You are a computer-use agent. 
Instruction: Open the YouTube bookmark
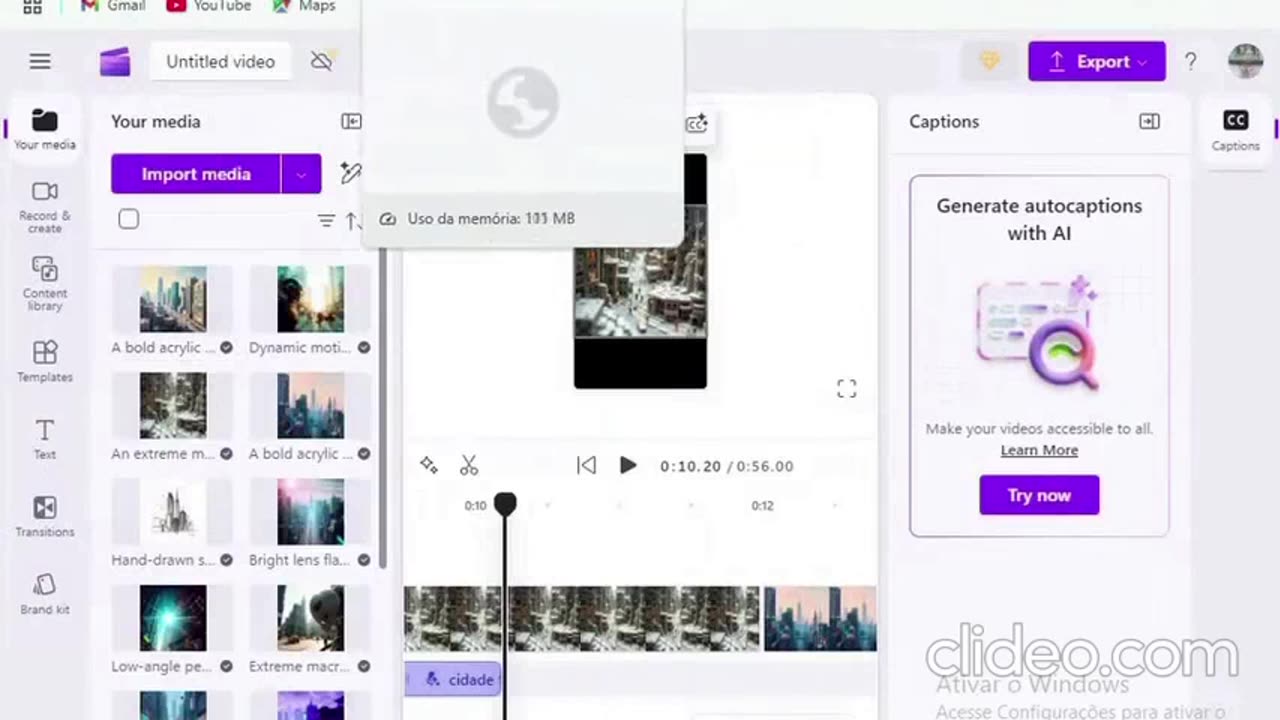(209, 6)
